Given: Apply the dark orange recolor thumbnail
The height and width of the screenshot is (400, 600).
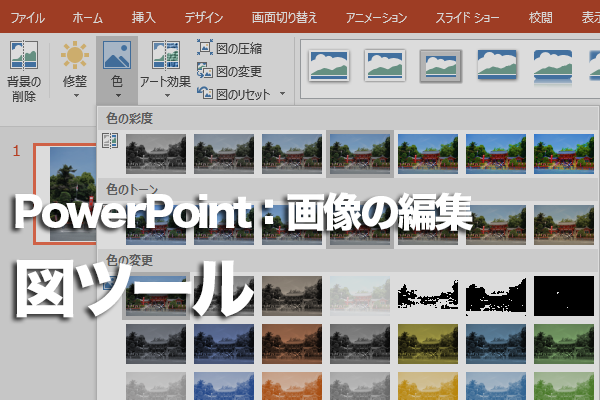Looking at the screenshot, I should (292, 344).
